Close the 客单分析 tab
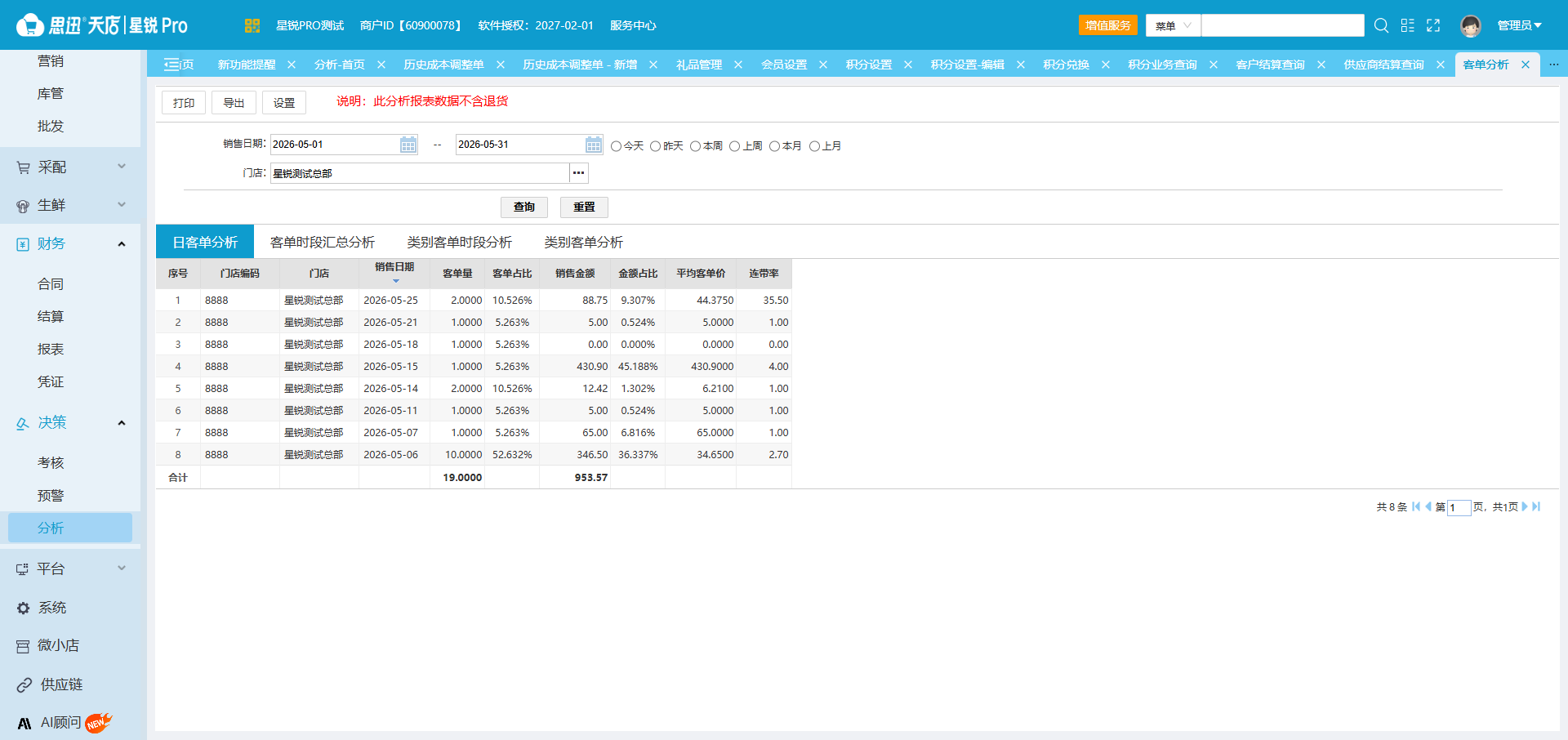Viewport: 1568px width, 740px height. (x=1526, y=65)
